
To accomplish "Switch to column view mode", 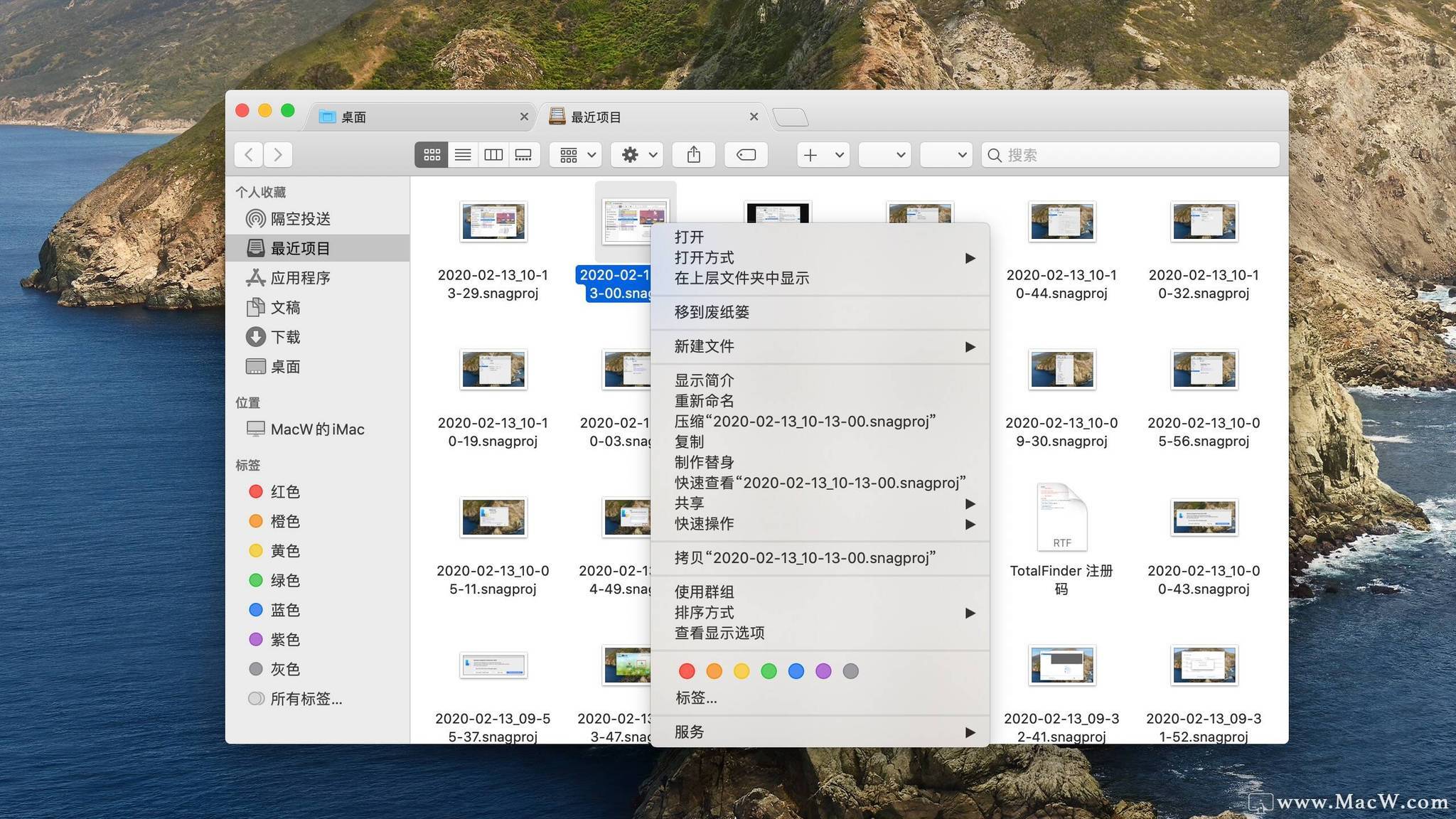I will pos(493,154).
